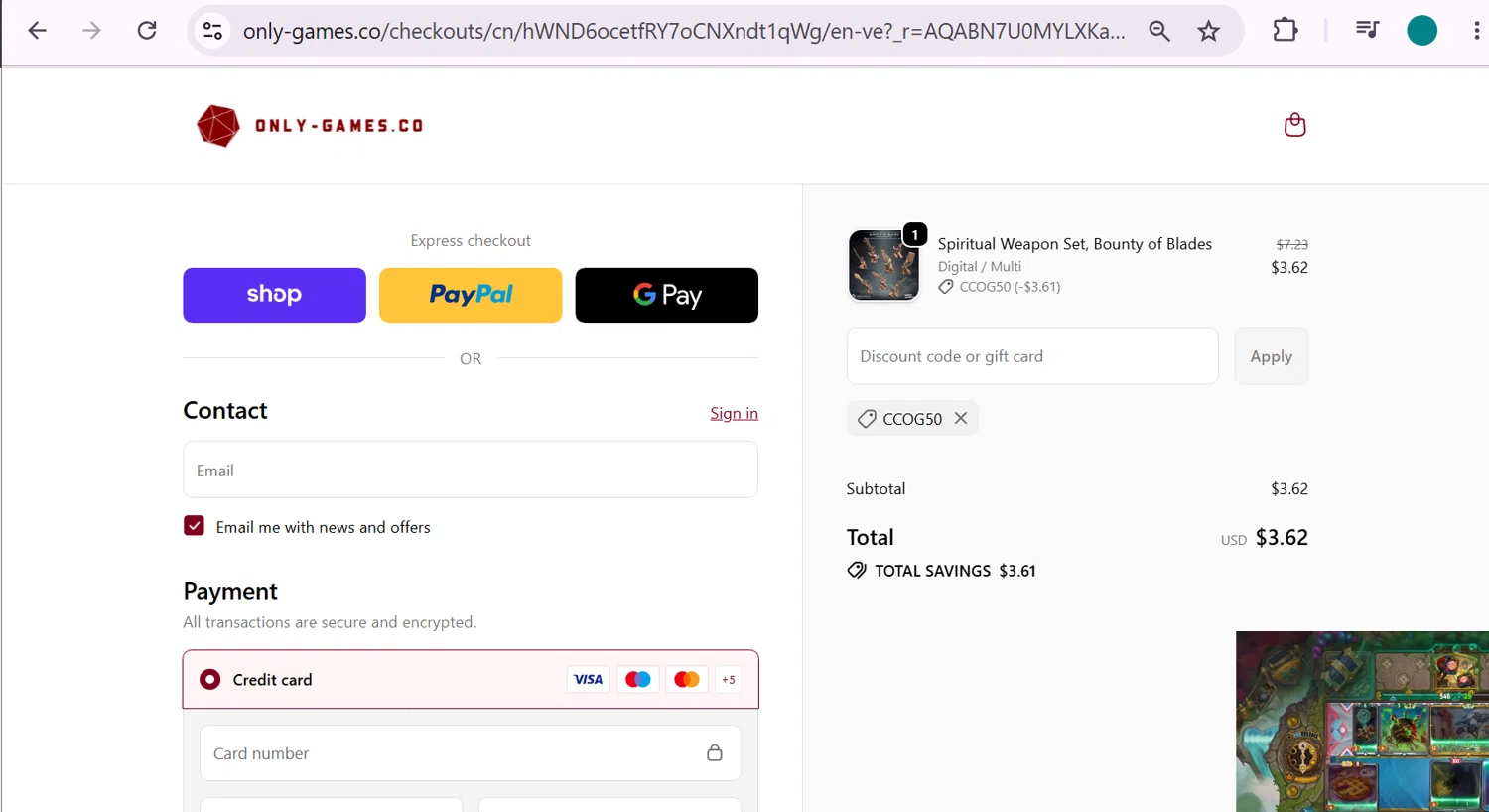The width and height of the screenshot is (1489, 812).
Task: Show the +5 more card types
Action: pyautogui.click(x=729, y=679)
